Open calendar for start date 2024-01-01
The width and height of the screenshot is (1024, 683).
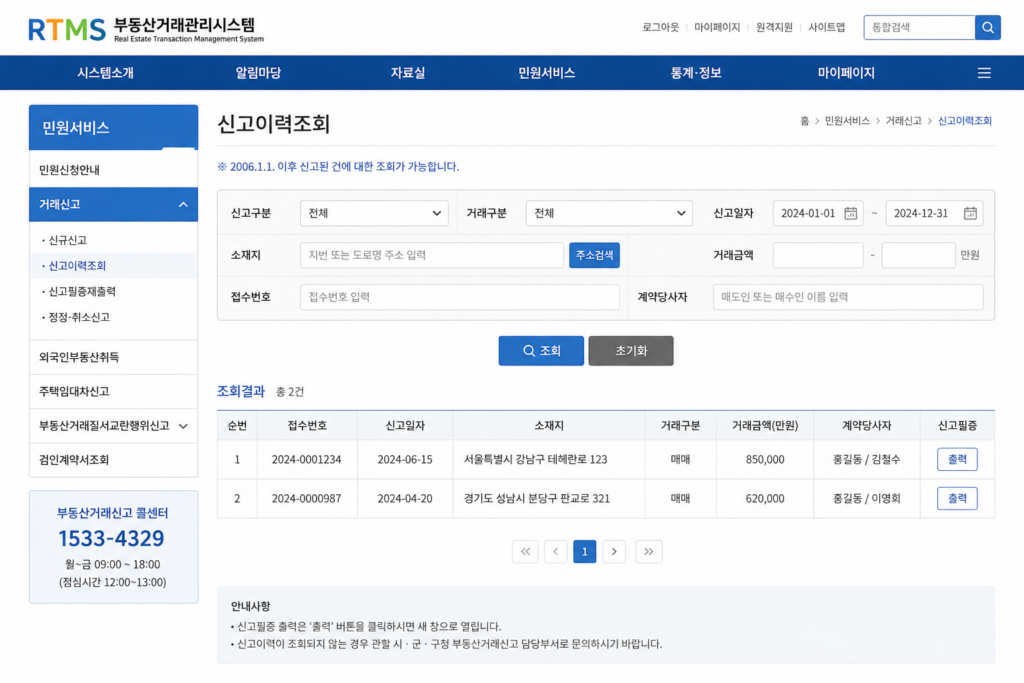(x=850, y=214)
